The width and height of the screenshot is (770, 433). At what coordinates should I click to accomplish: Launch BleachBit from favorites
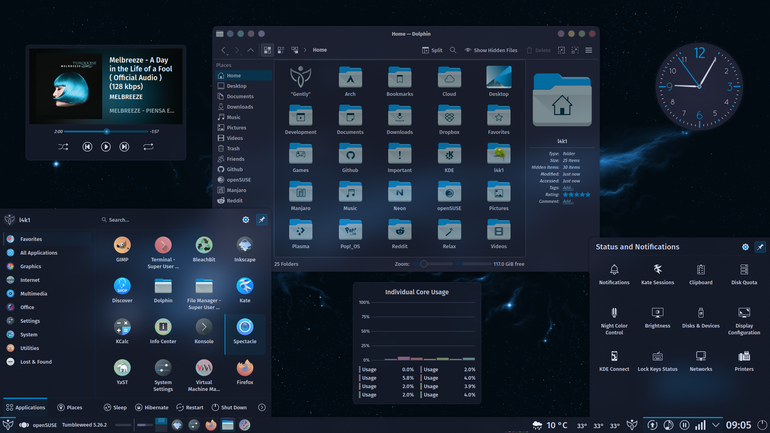[x=204, y=249]
